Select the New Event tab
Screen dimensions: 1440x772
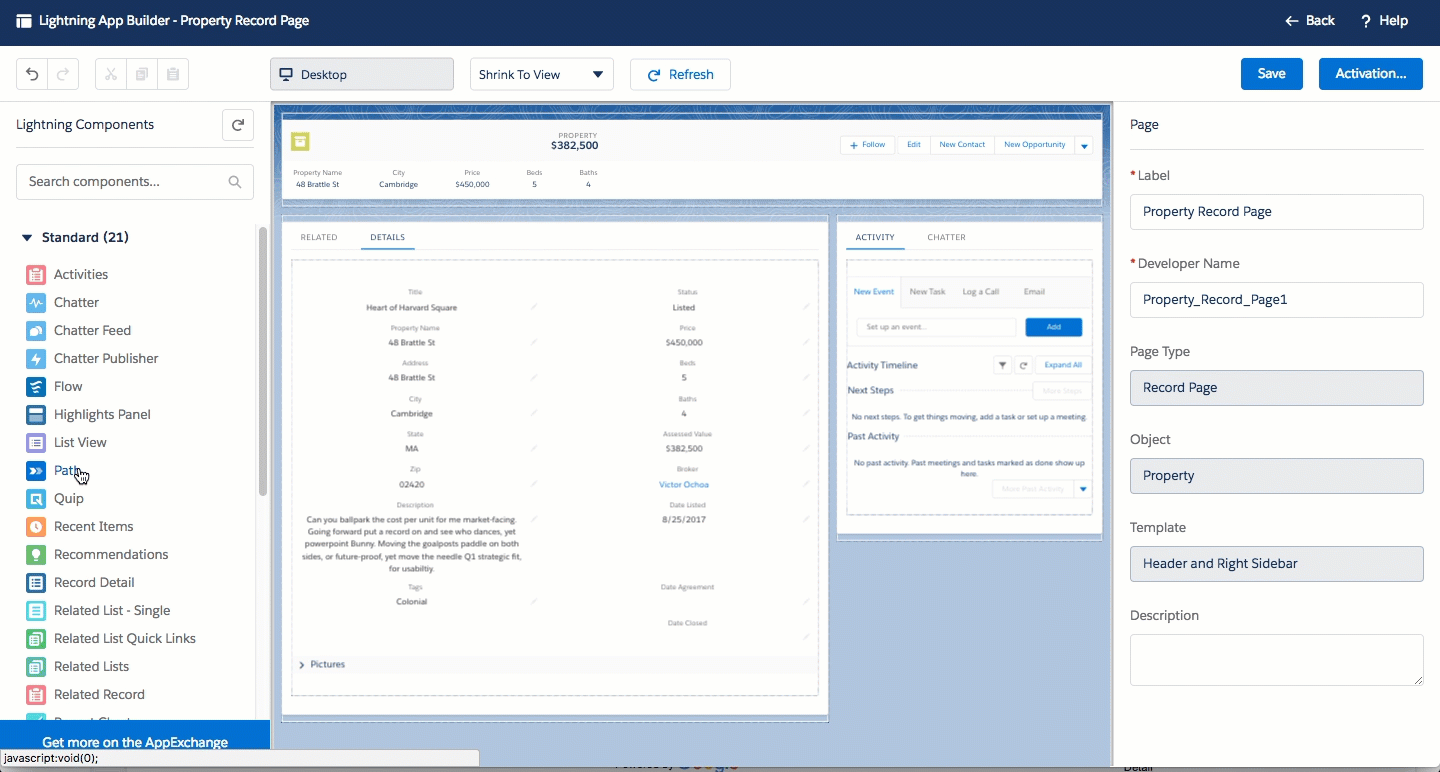(x=874, y=292)
